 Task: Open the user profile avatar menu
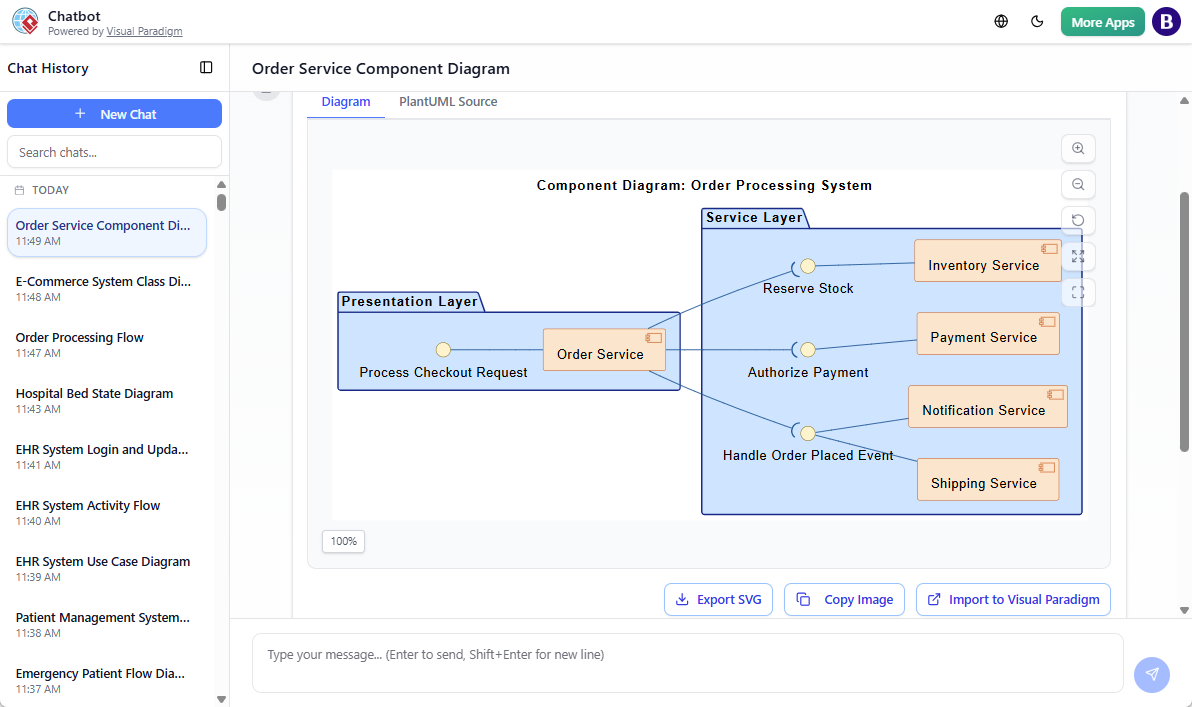[1166, 21]
